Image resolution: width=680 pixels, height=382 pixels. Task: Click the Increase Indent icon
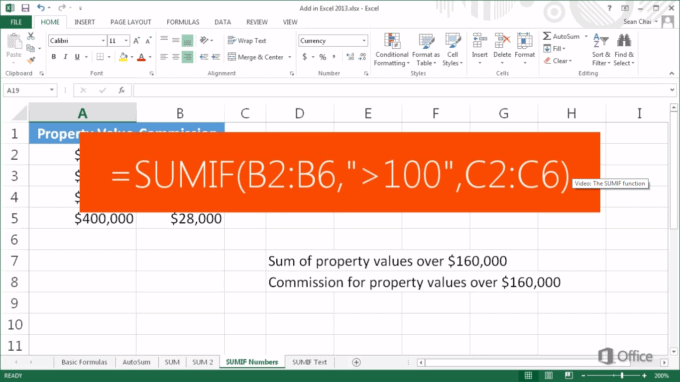(216, 57)
